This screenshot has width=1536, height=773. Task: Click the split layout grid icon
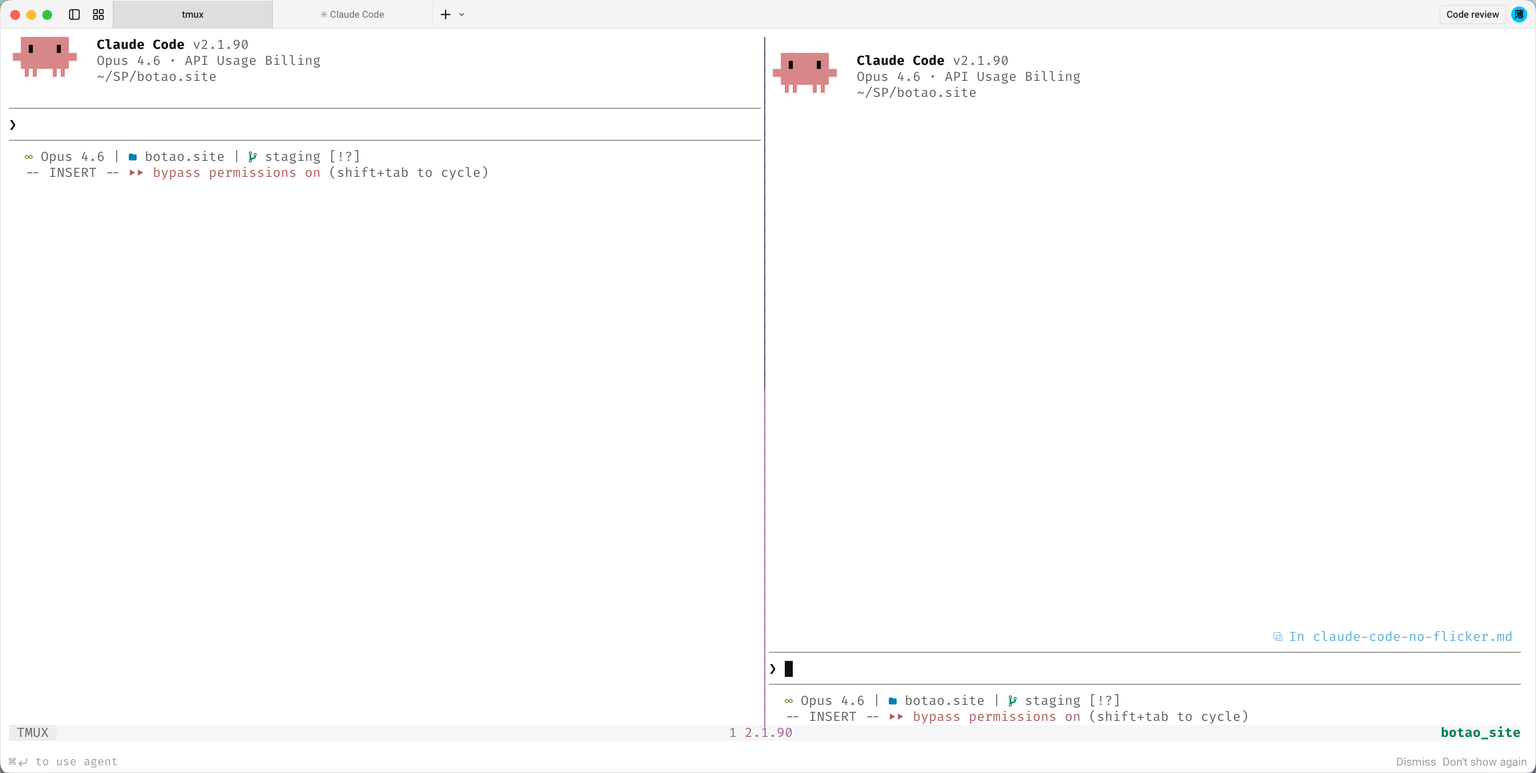point(98,14)
